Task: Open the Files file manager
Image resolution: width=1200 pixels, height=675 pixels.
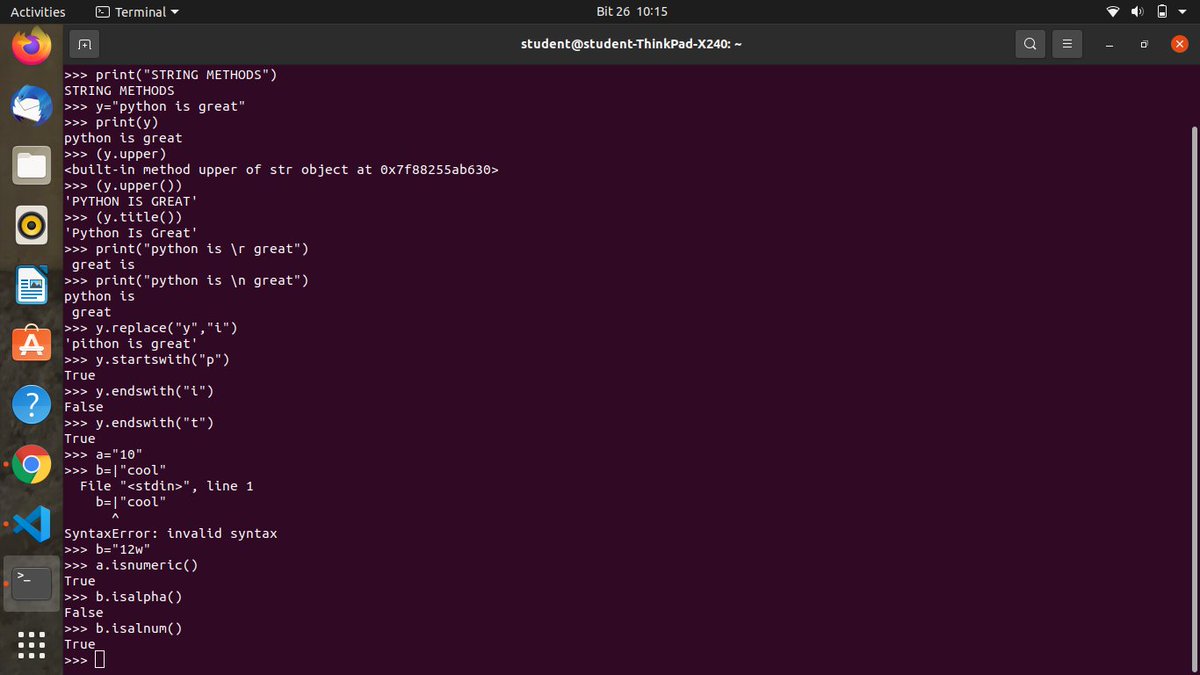Action: pyautogui.click(x=31, y=165)
